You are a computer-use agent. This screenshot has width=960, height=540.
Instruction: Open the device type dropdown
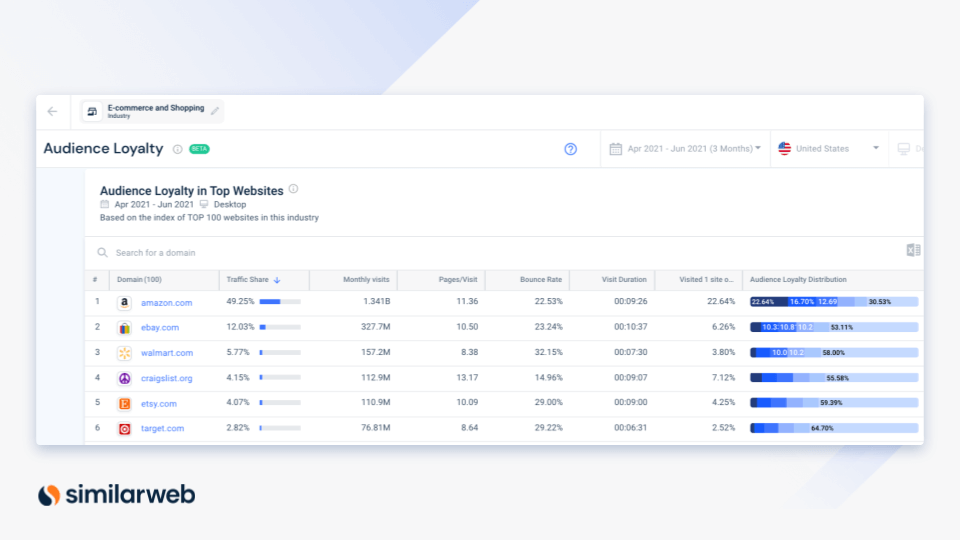pos(908,149)
